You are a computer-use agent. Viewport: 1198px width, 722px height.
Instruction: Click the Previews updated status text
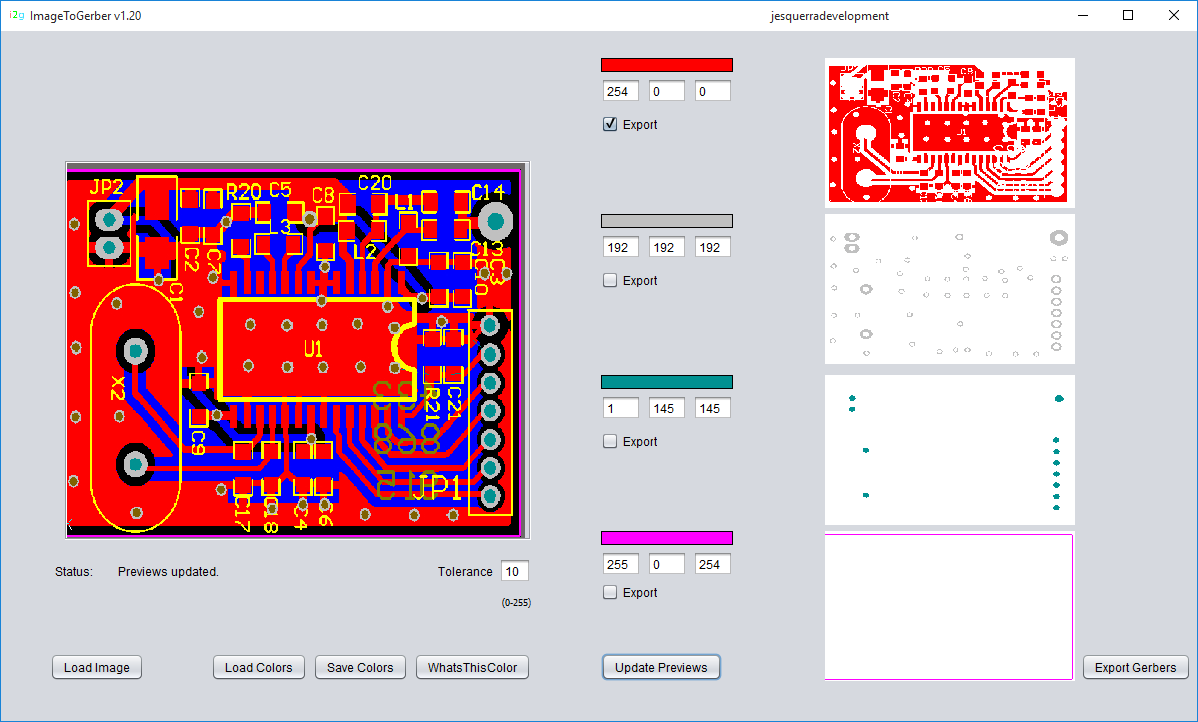(168, 571)
